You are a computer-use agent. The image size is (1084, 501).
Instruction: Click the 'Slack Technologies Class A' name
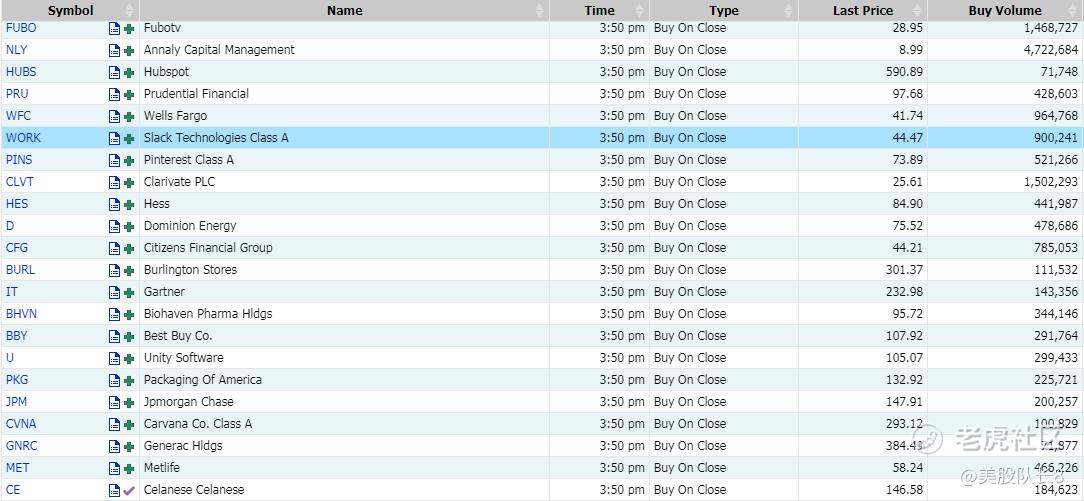[x=216, y=138]
